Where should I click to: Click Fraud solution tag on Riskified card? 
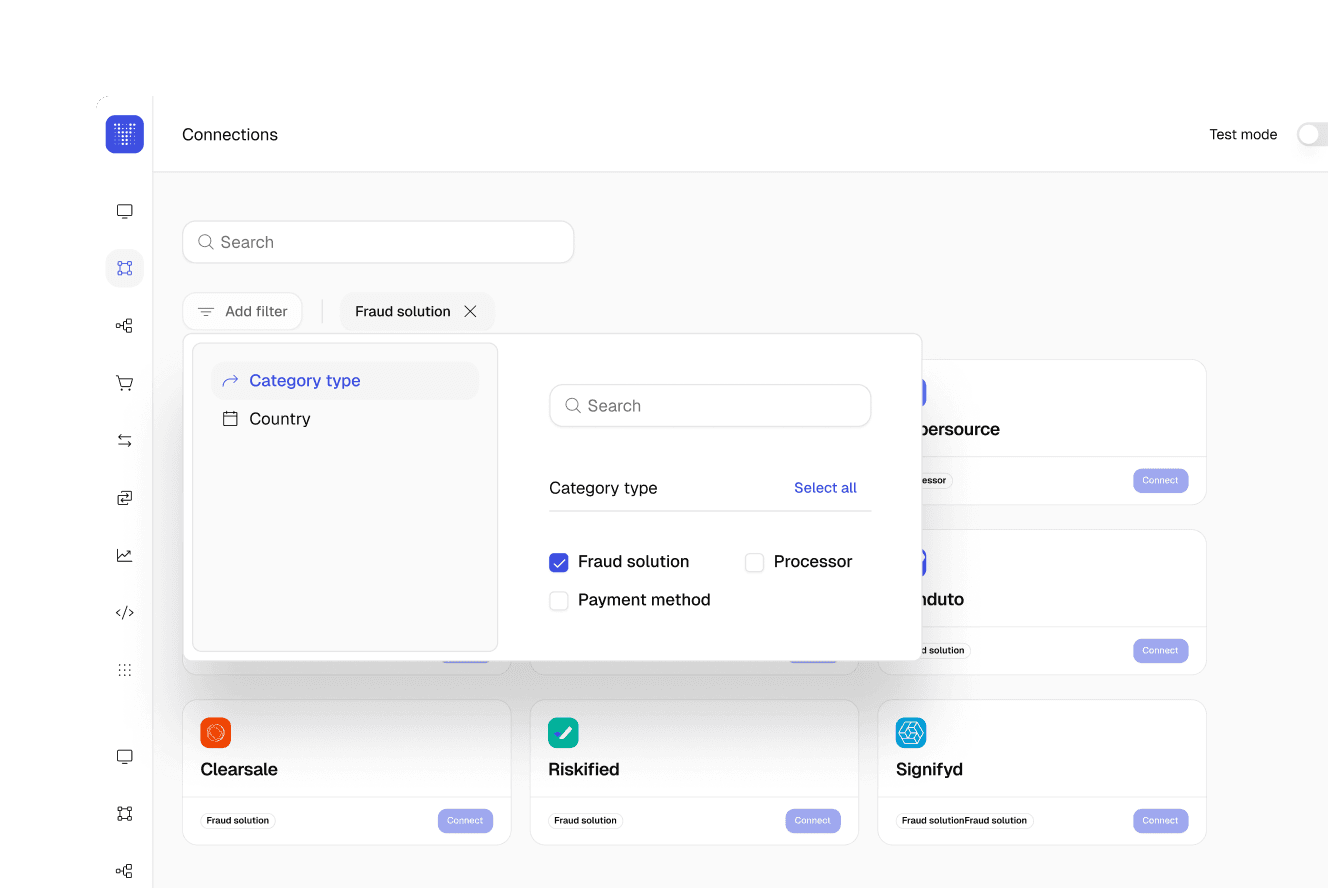point(586,820)
